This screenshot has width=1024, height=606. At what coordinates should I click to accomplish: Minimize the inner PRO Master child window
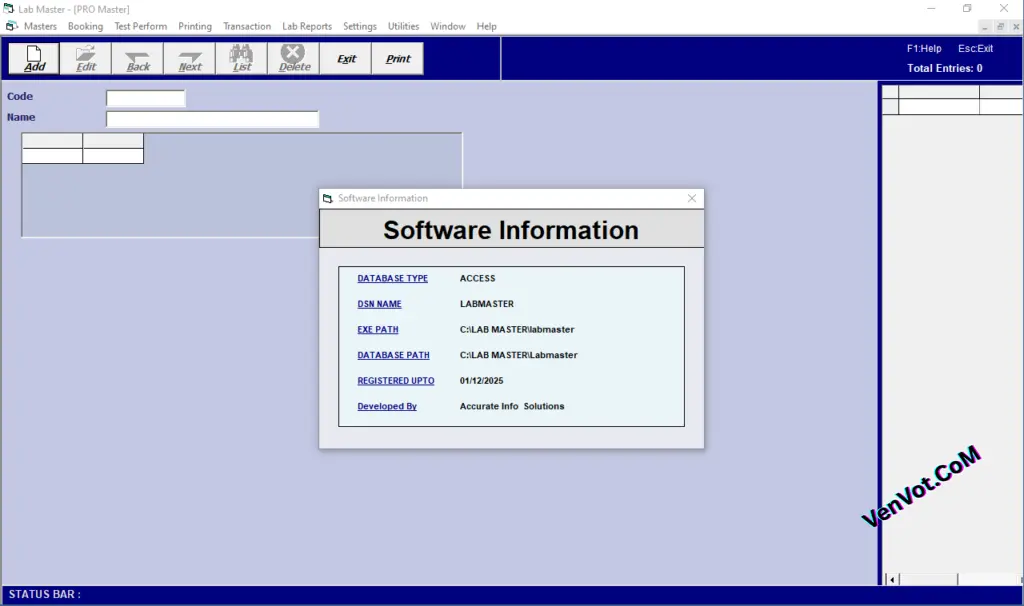(985, 27)
